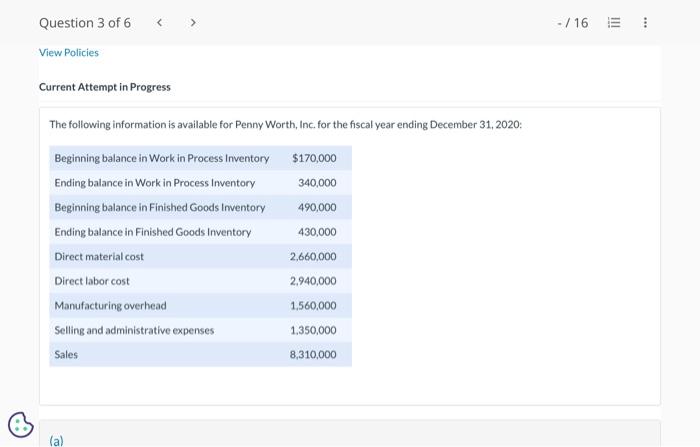Open the vertical three-dot options menu

point(645,22)
